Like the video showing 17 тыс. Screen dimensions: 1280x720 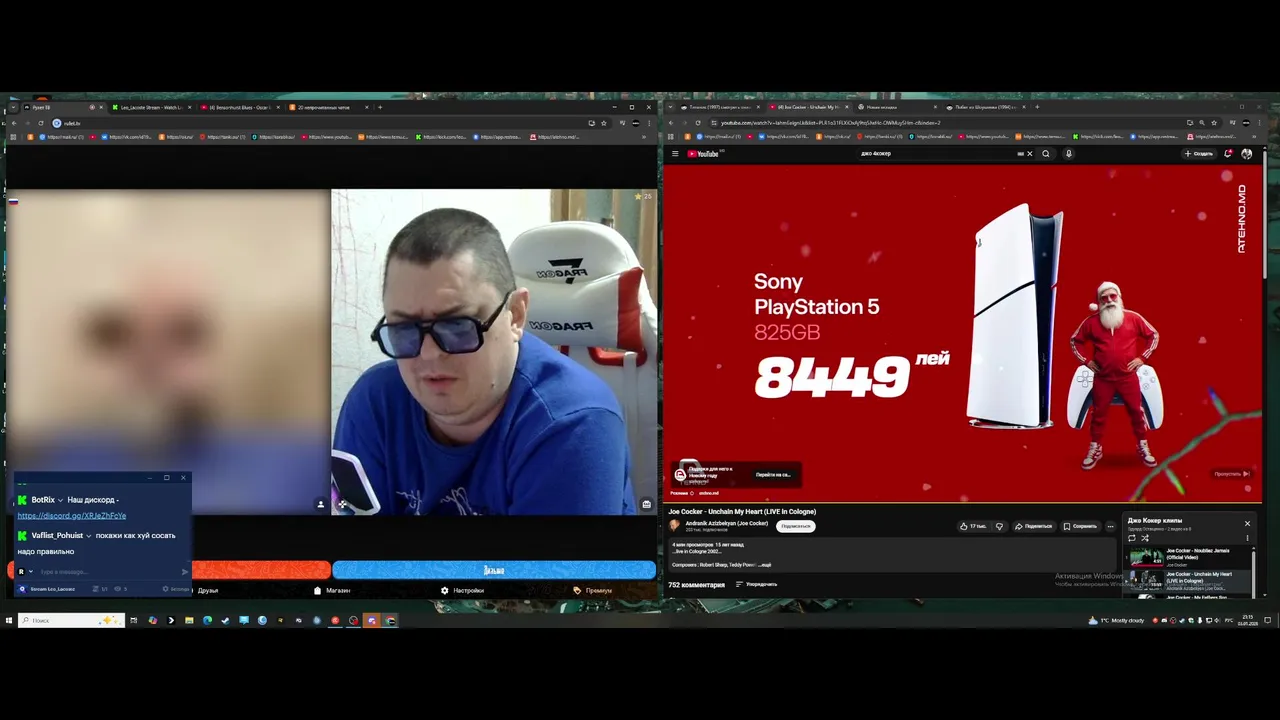click(x=972, y=526)
